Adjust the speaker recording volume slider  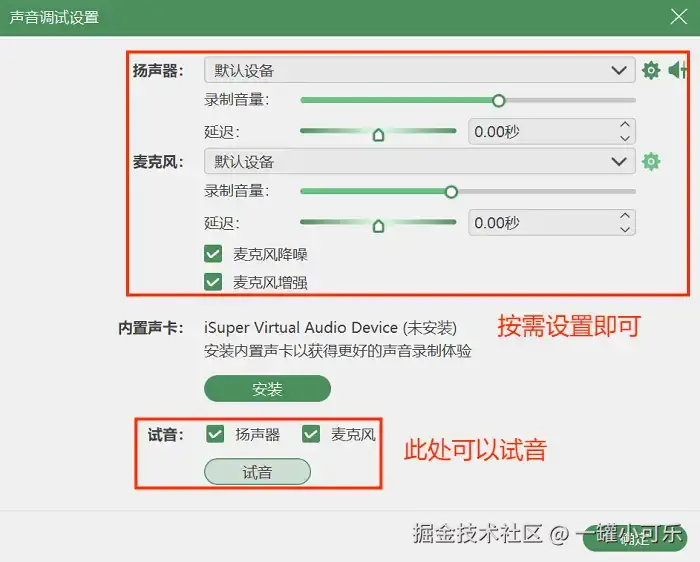tap(468, 100)
